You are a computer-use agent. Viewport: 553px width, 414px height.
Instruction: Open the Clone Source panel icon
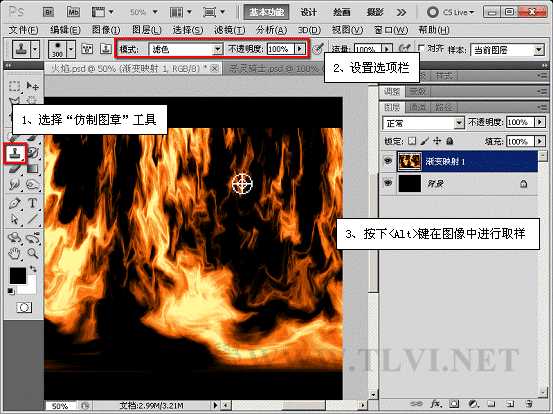[105, 49]
